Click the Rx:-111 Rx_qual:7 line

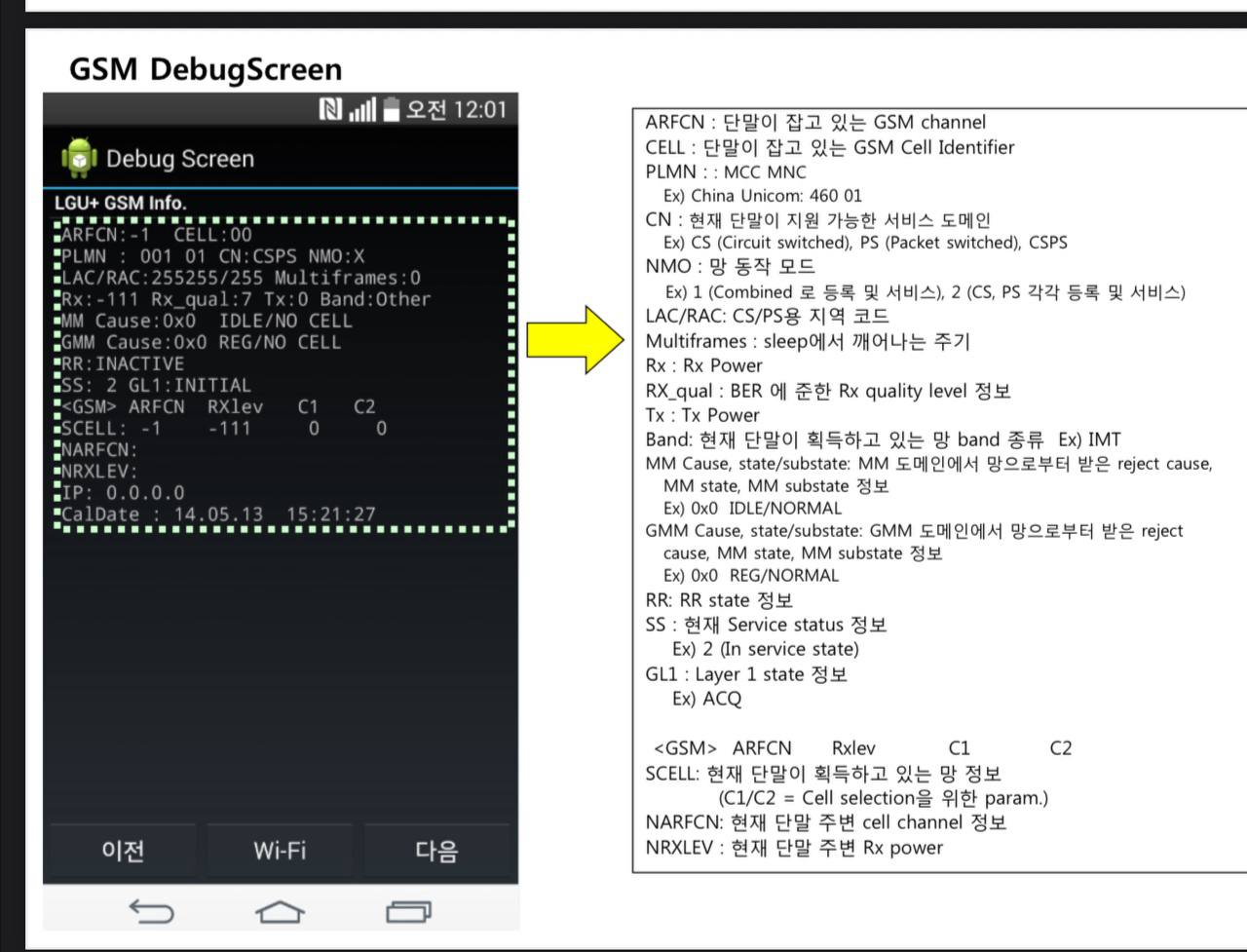pyautogui.click(x=246, y=299)
